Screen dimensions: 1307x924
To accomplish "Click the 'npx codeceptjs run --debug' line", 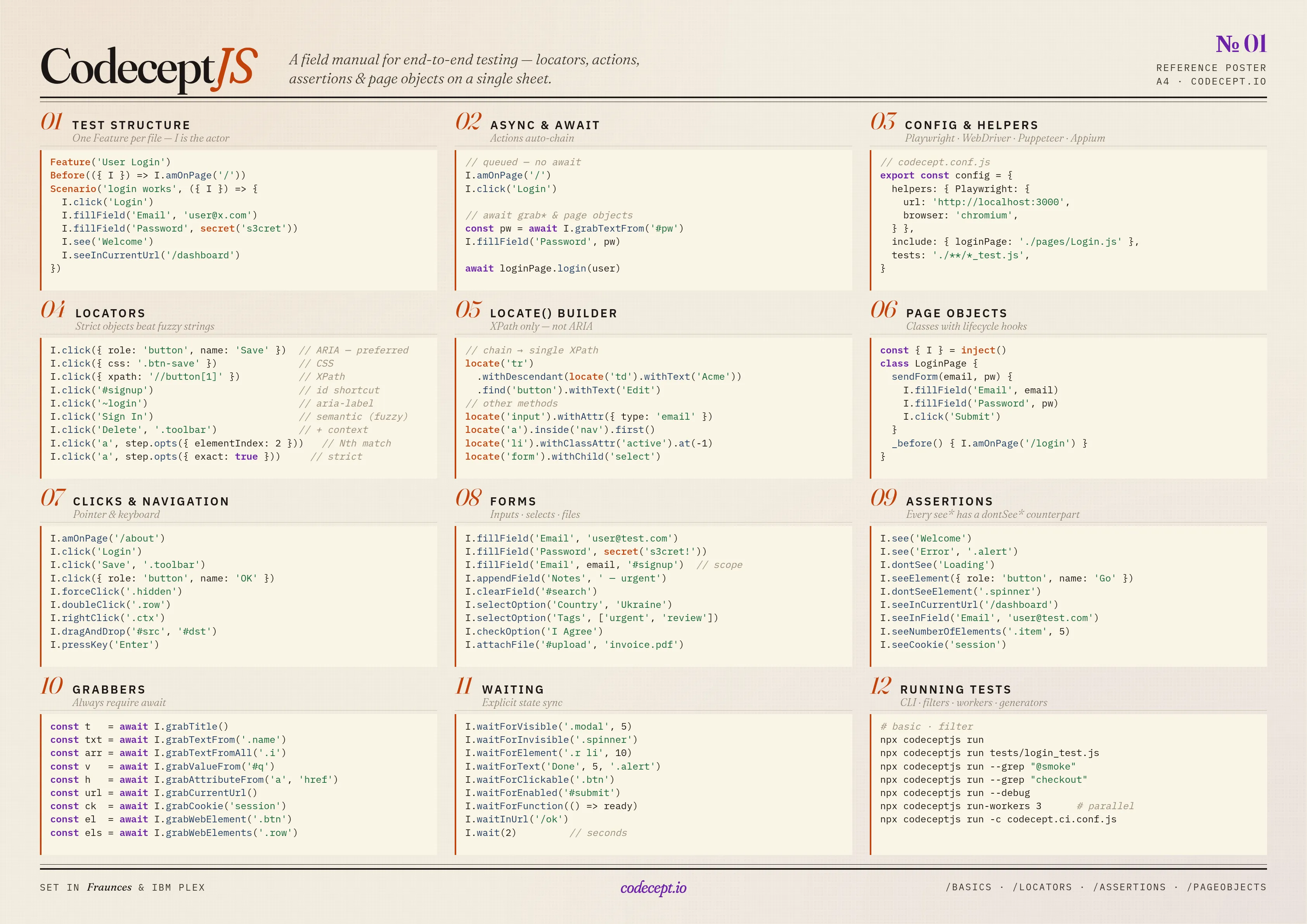I will tap(955, 792).
